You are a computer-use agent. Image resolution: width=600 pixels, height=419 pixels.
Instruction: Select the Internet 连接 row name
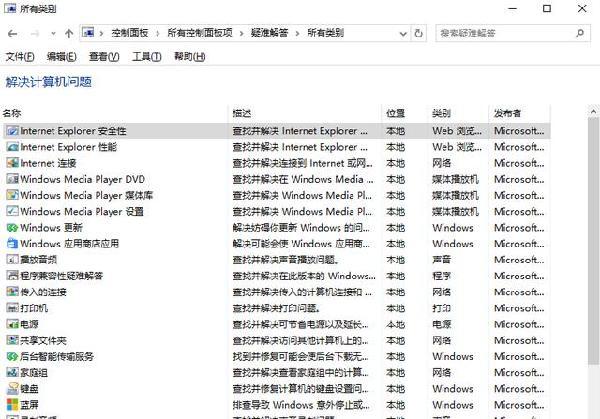(48, 163)
